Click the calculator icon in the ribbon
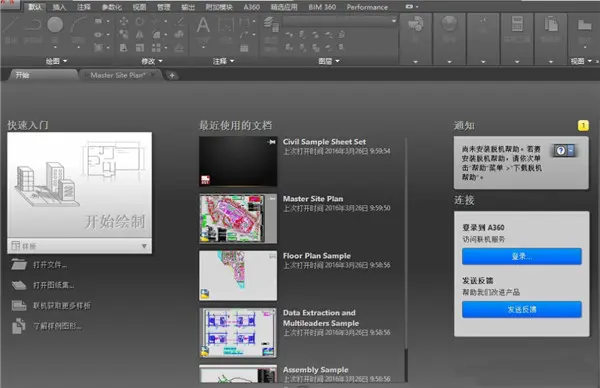Viewport: 600px width, 388px height. coord(517,24)
